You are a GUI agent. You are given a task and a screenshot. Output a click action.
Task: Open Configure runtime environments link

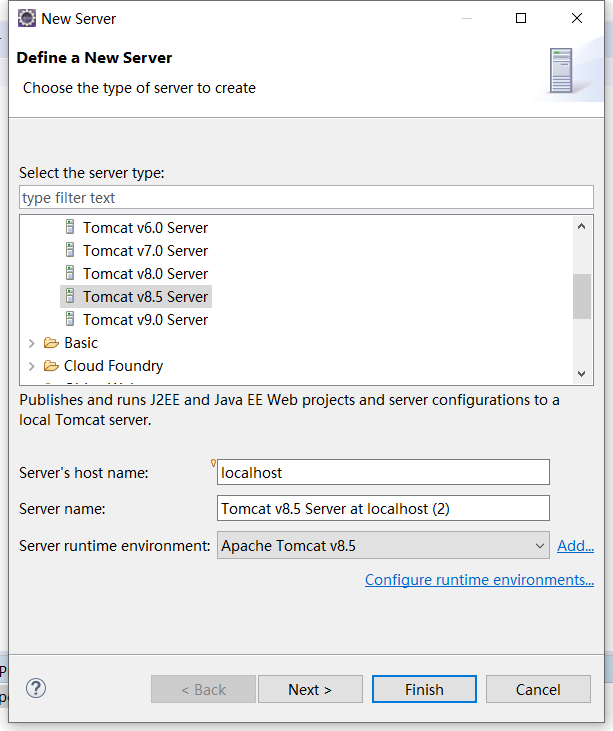pos(479,579)
